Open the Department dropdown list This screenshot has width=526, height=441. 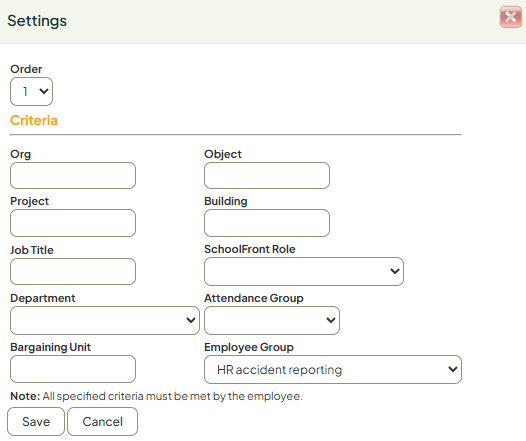pyautogui.click(x=105, y=320)
